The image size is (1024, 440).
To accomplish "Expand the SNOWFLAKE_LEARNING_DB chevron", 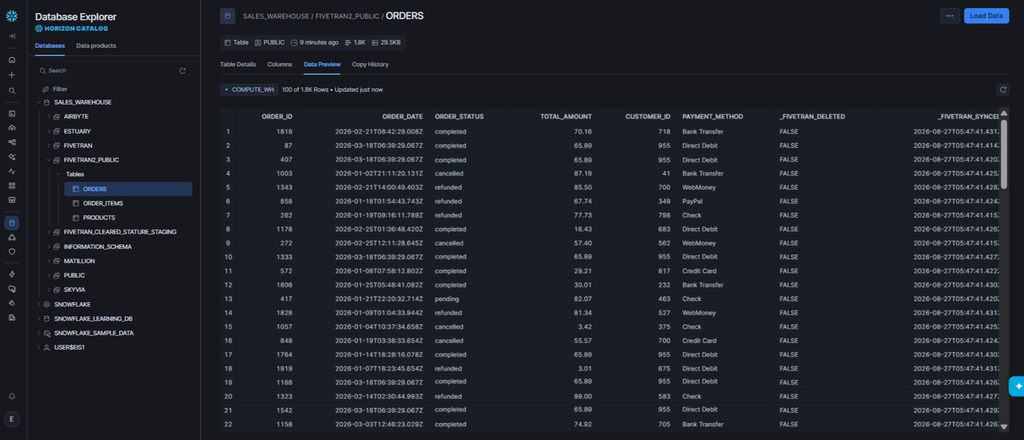I will 39,319.
